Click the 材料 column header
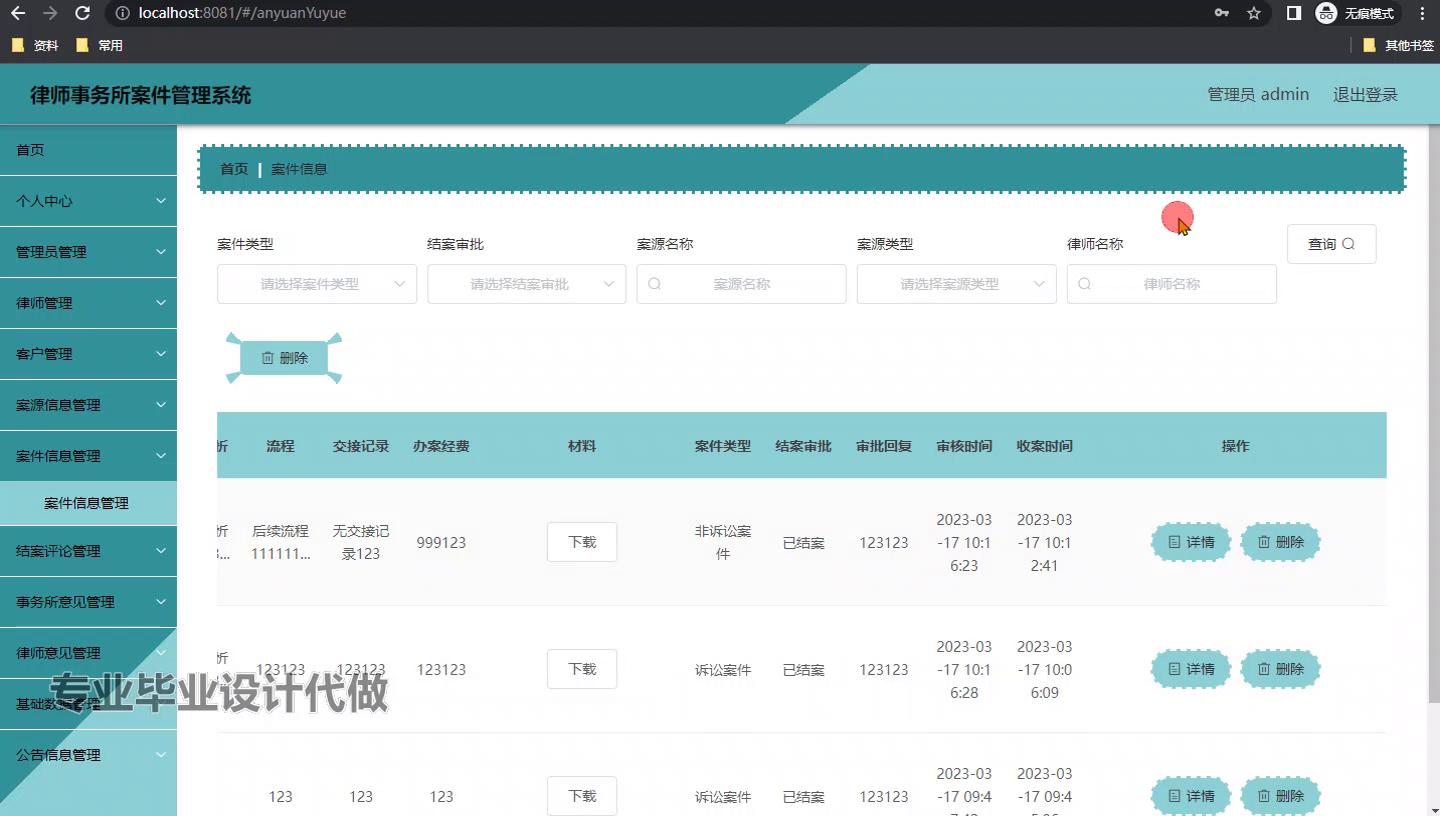 coord(582,446)
